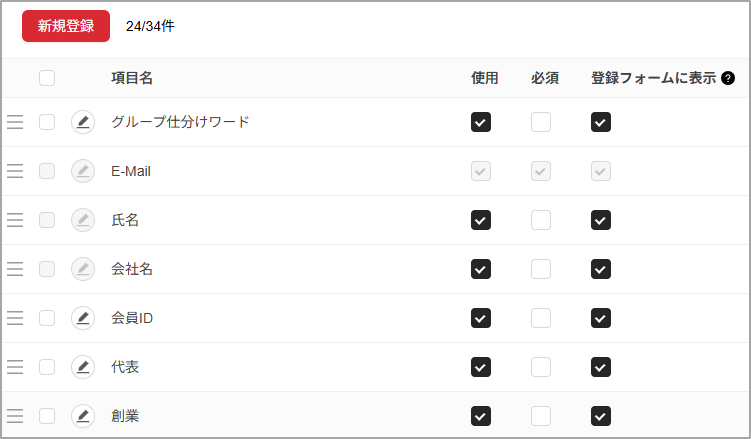Click the help icon beside 登録フォームに表示
The image size is (751, 439).
click(x=728, y=78)
